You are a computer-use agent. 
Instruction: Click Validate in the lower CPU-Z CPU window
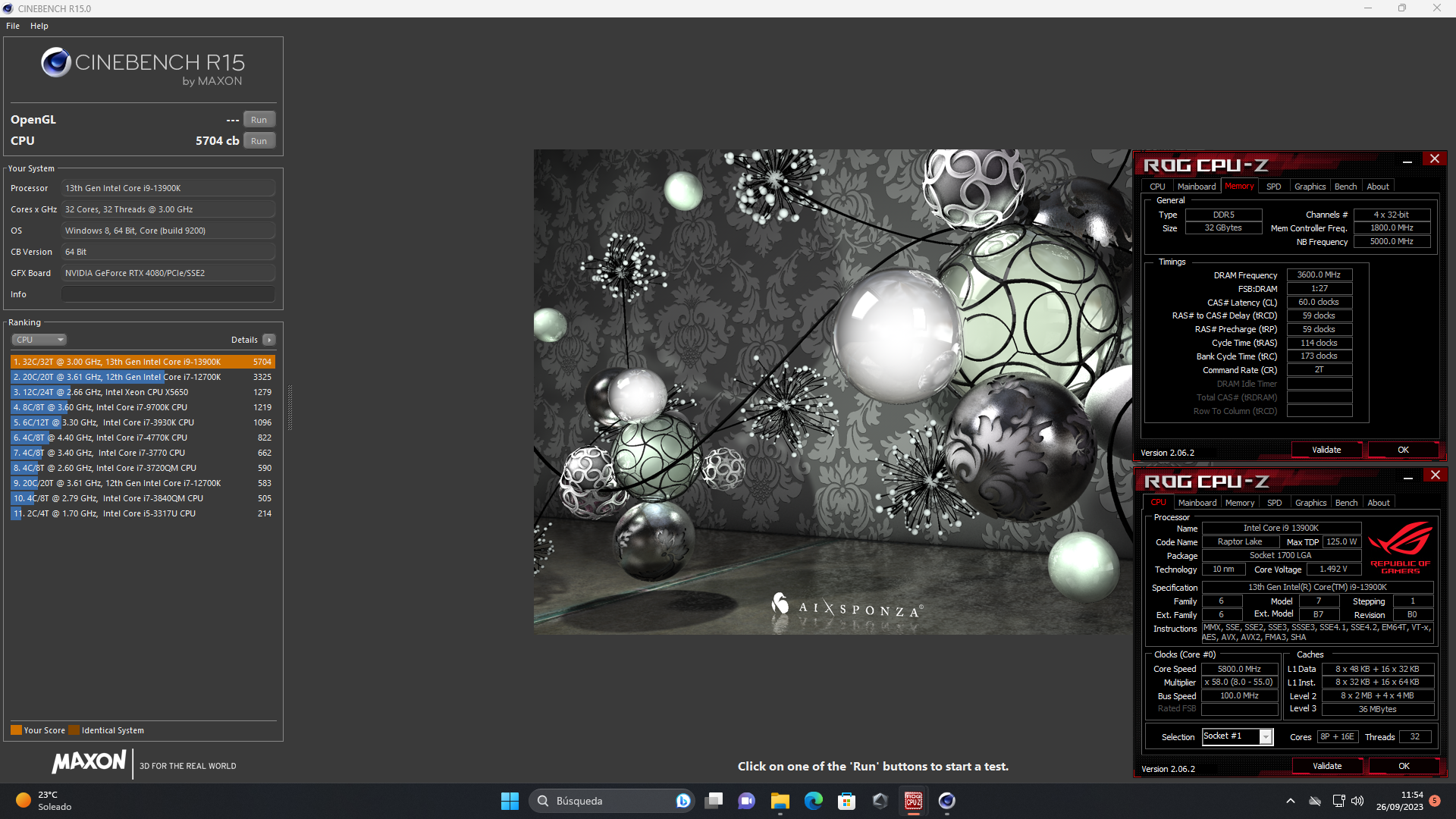point(1327,766)
